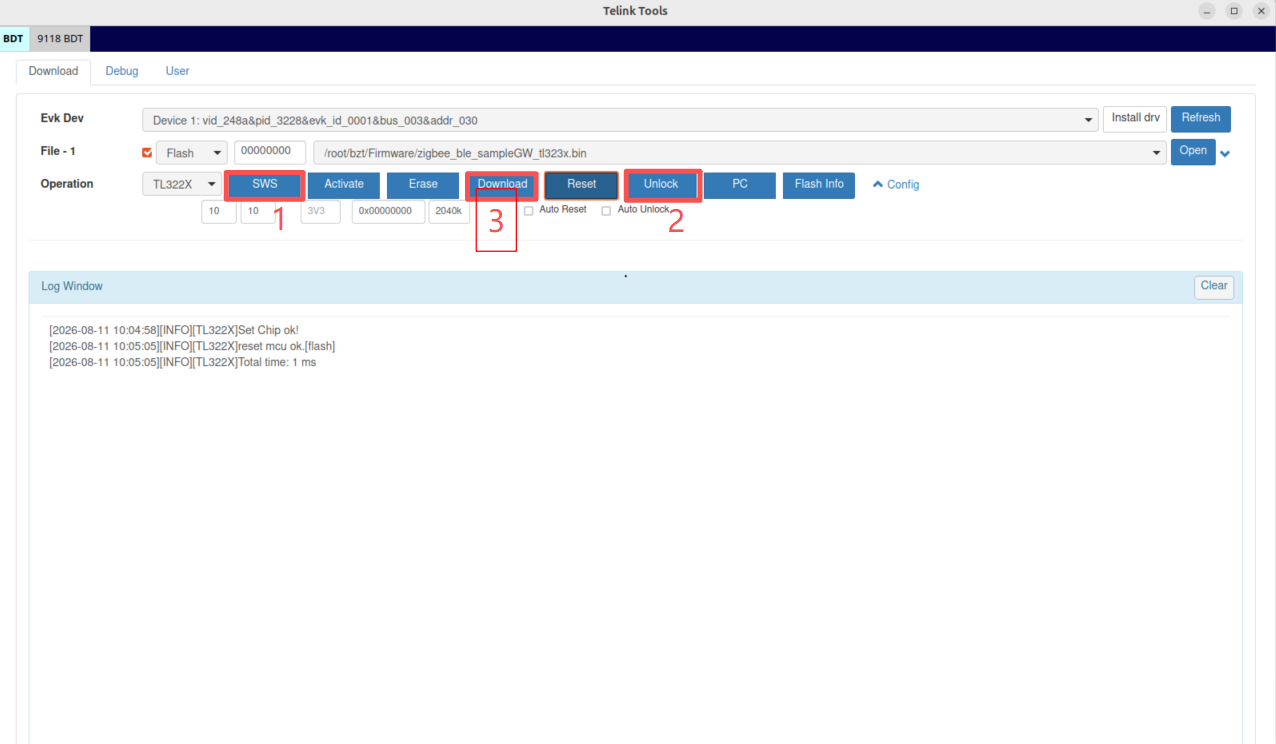The image size is (1276, 744).
Task: Minimize the Telink Tools window
Action: coord(1209,11)
